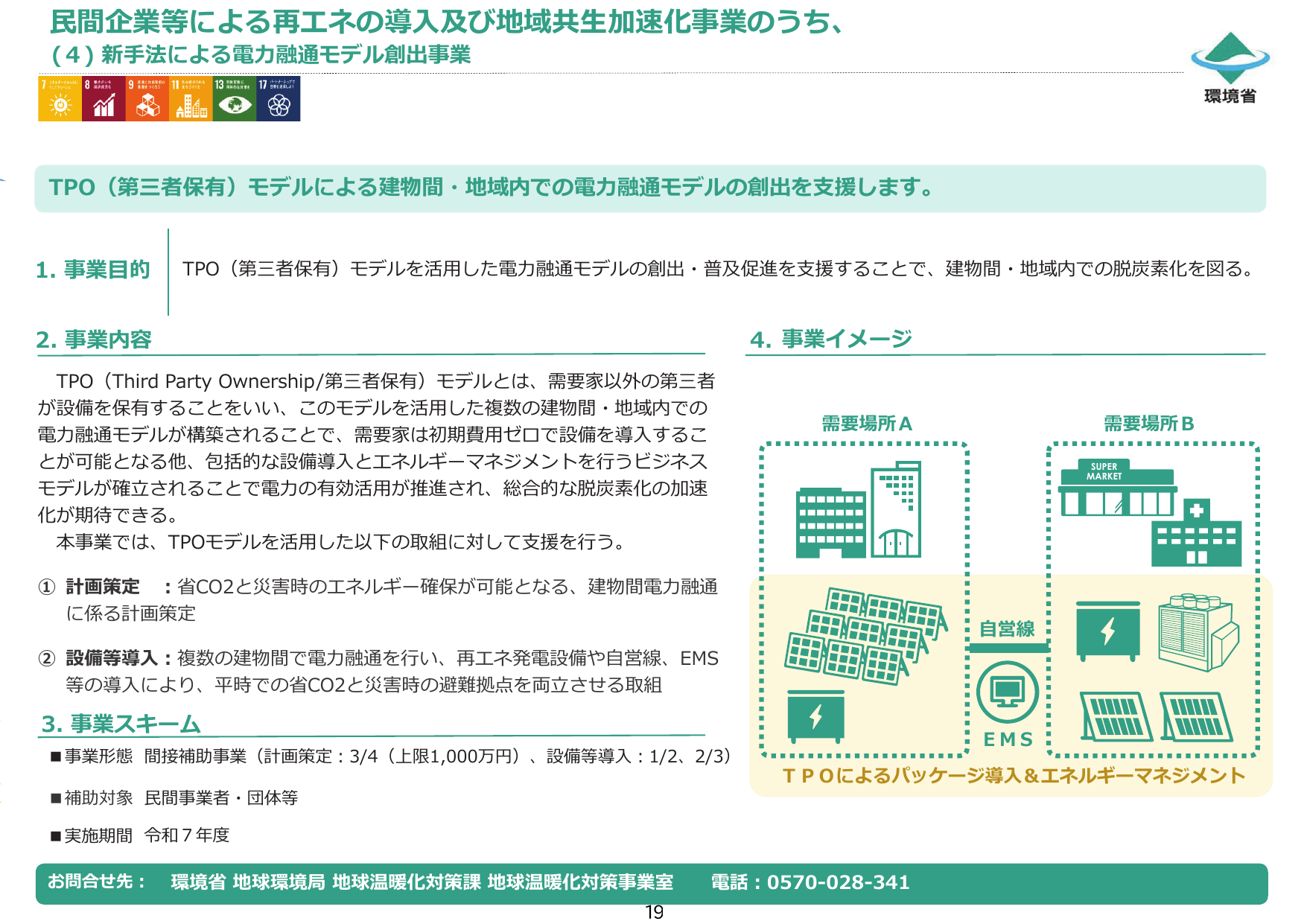Select the item ② 設備等導入
This screenshot has height=924, width=1307.
click(x=378, y=671)
